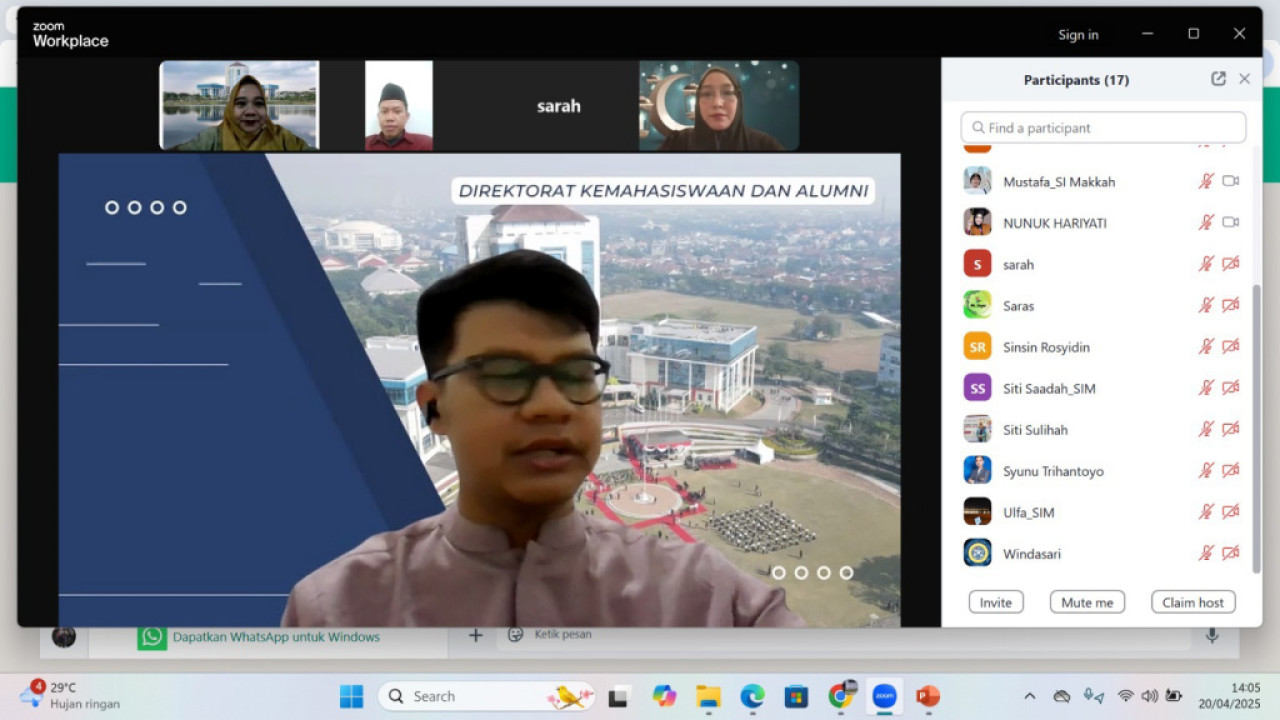Click the plus icon in the WhatsApp chat bar
The height and width of the screenshot is (720, 1280).
click(x=475, y=635)
